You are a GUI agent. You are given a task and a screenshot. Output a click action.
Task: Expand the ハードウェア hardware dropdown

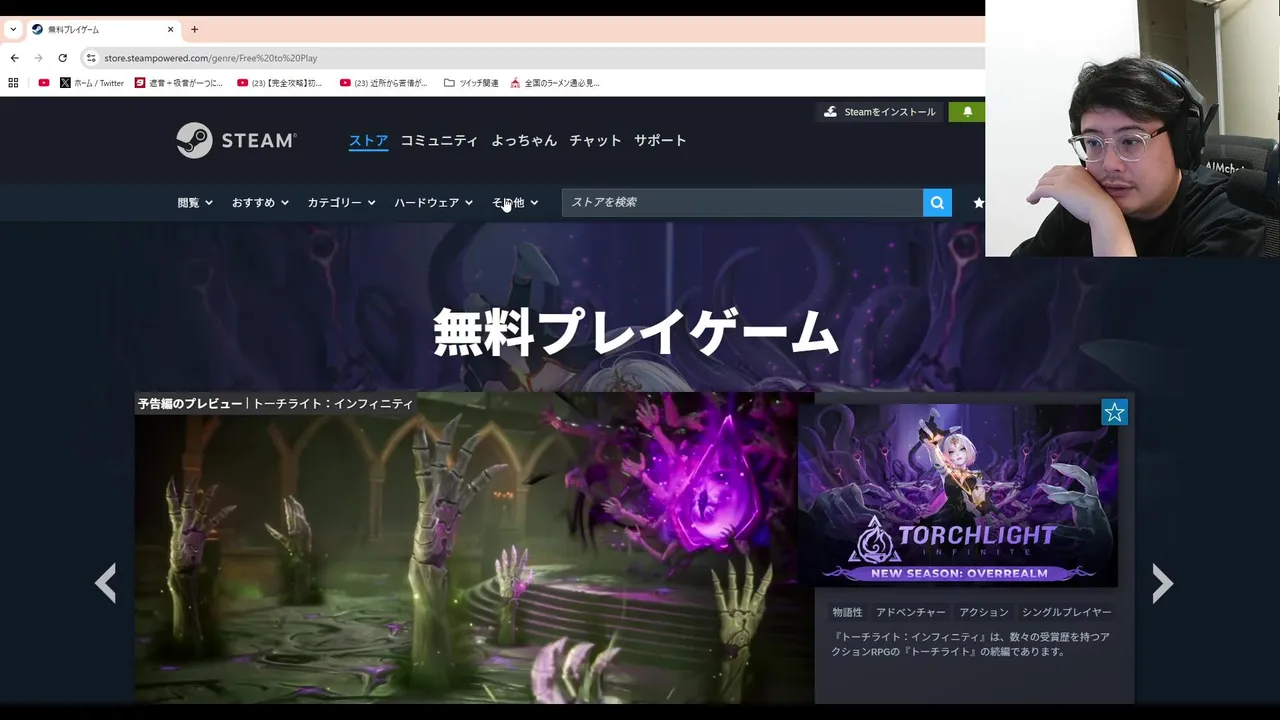[x=433, y=202]
